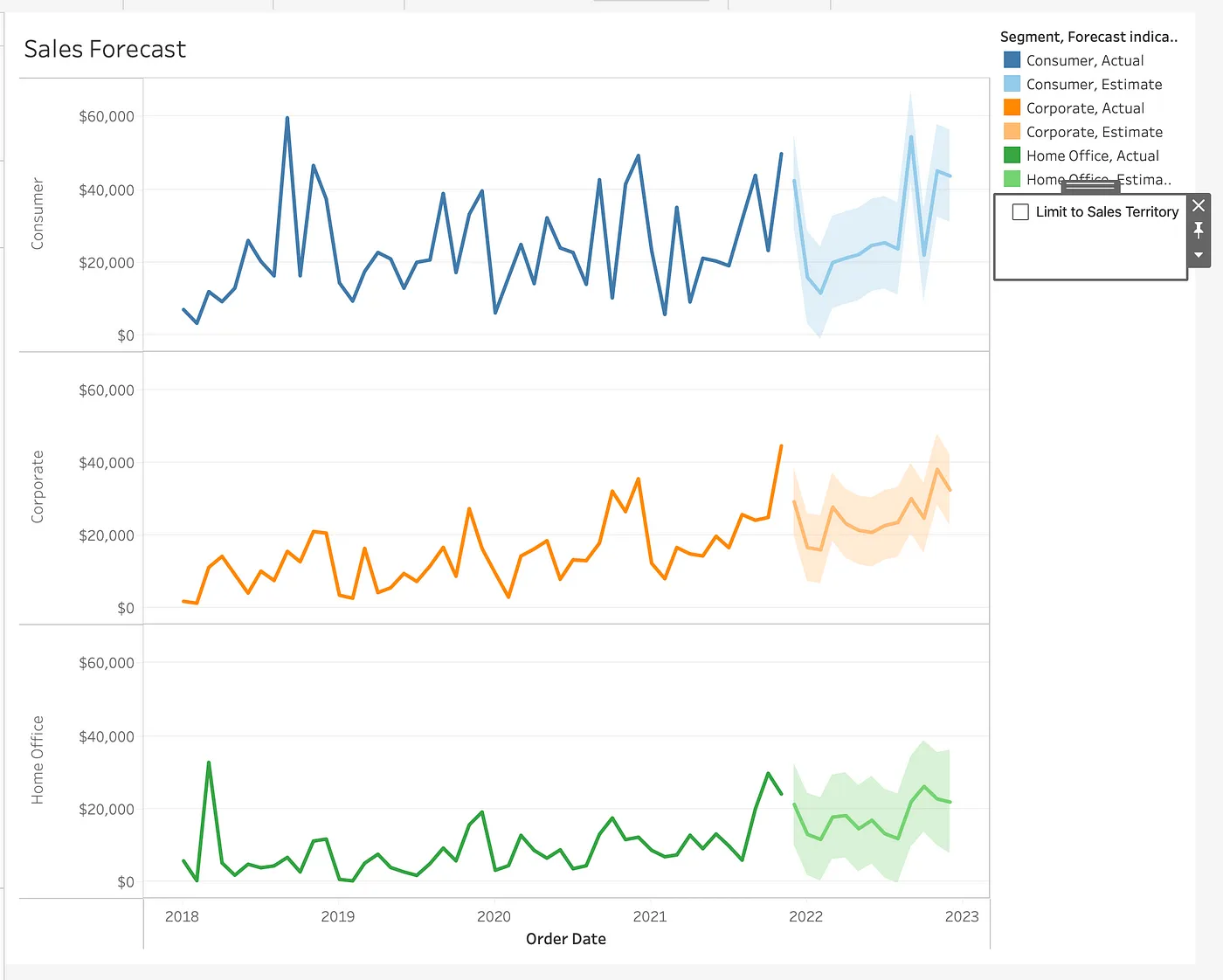Grab the drag handle above the filter object
The width and height of the screenshot is (1223, 980).
coord(1090,186)
